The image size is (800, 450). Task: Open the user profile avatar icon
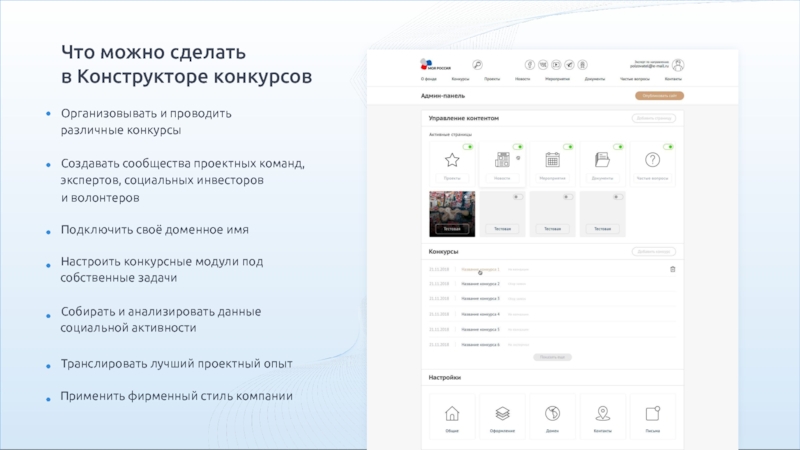tap(677, 64)
